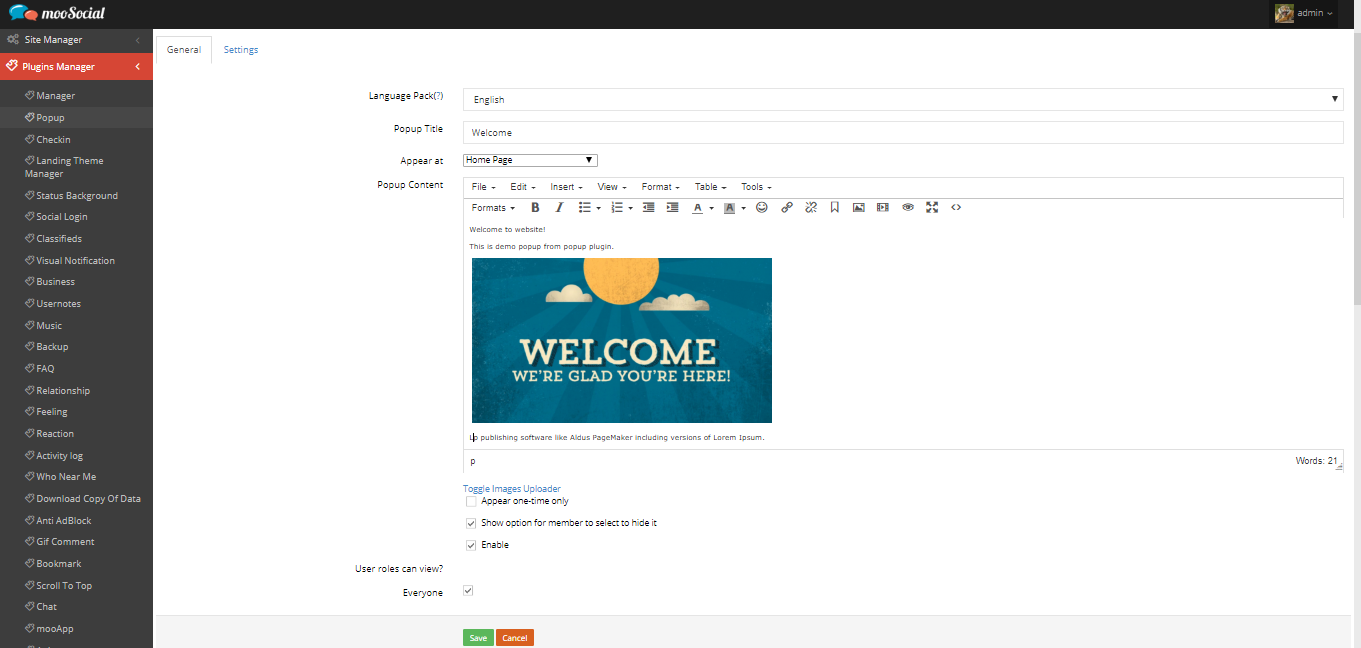
Task: Select the General tab
Action: (184, 50)
